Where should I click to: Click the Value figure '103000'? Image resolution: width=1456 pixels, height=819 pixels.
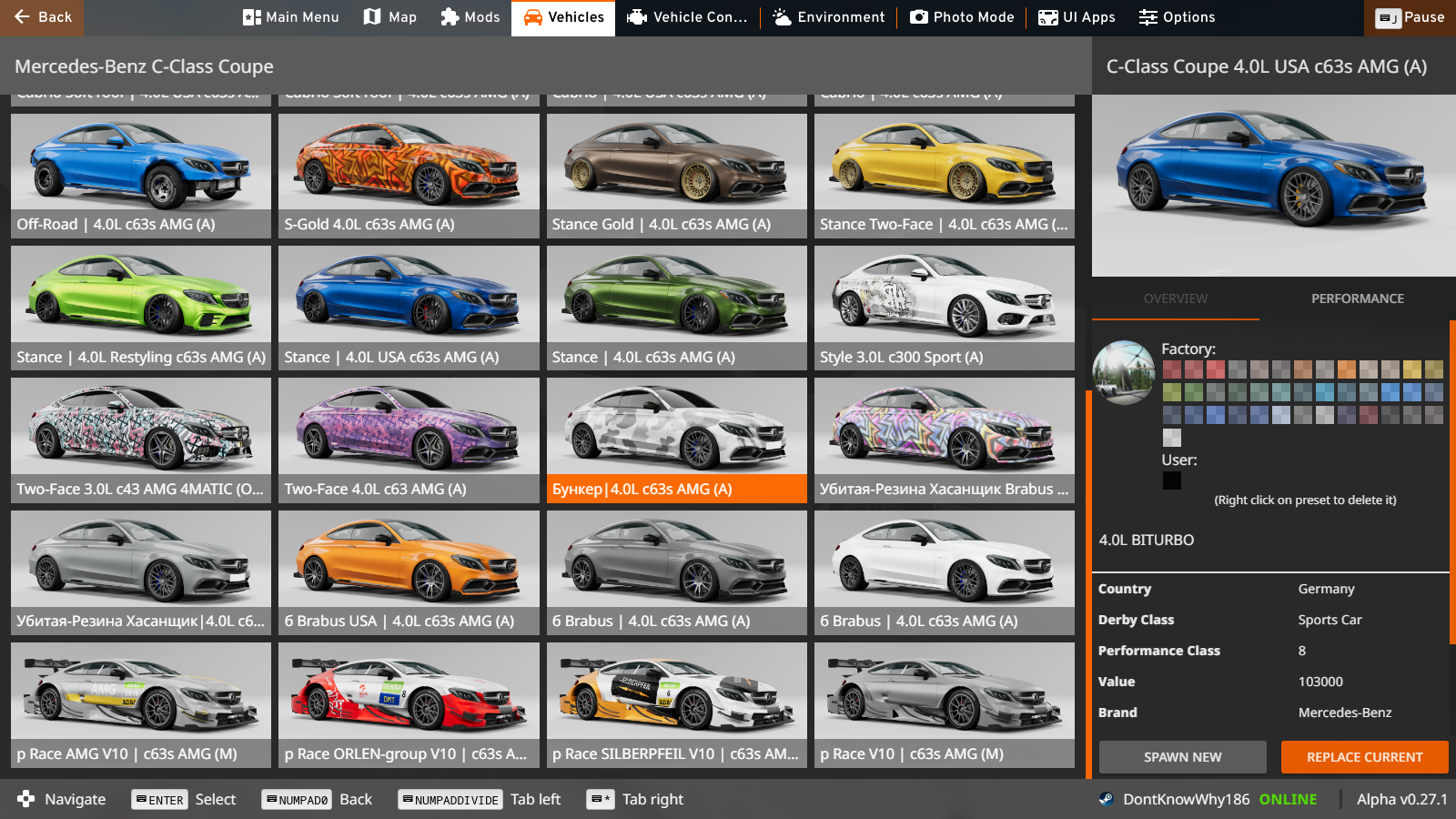[1320, 682]
